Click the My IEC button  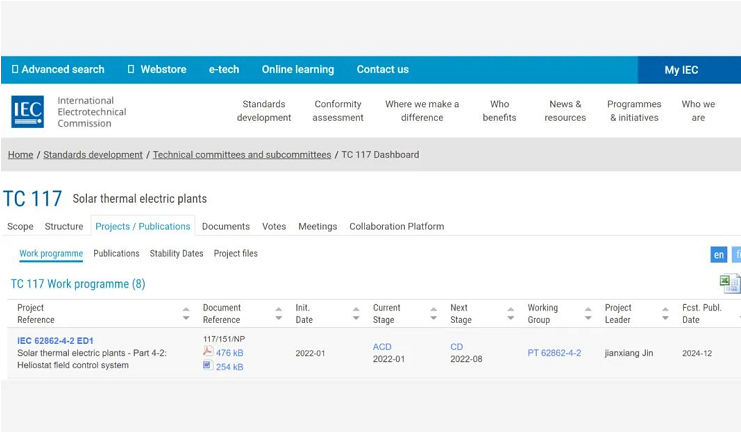point(681,70)
